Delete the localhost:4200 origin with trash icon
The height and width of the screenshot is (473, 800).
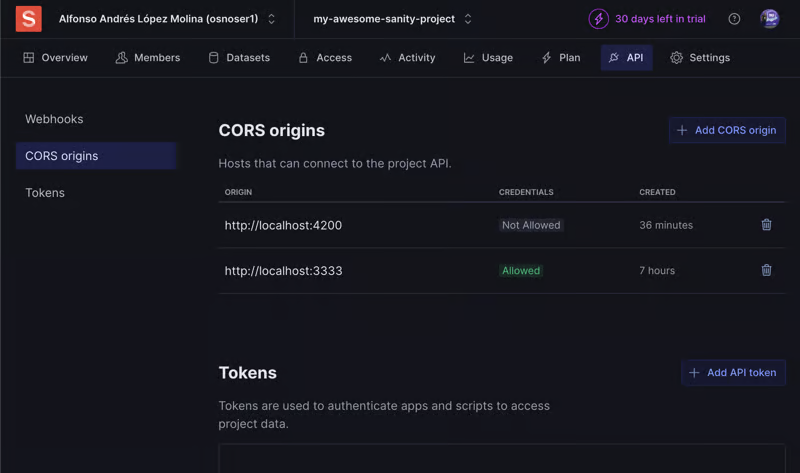pyautogui.click(x=766, y=225)
